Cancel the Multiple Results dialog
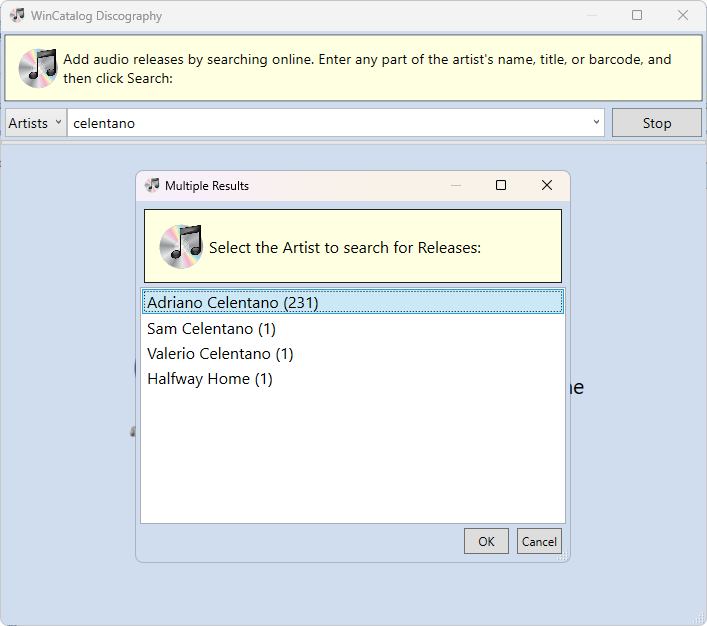Viewport: 707px width, 626px height. pyautogui.click(x=539, y=541)
